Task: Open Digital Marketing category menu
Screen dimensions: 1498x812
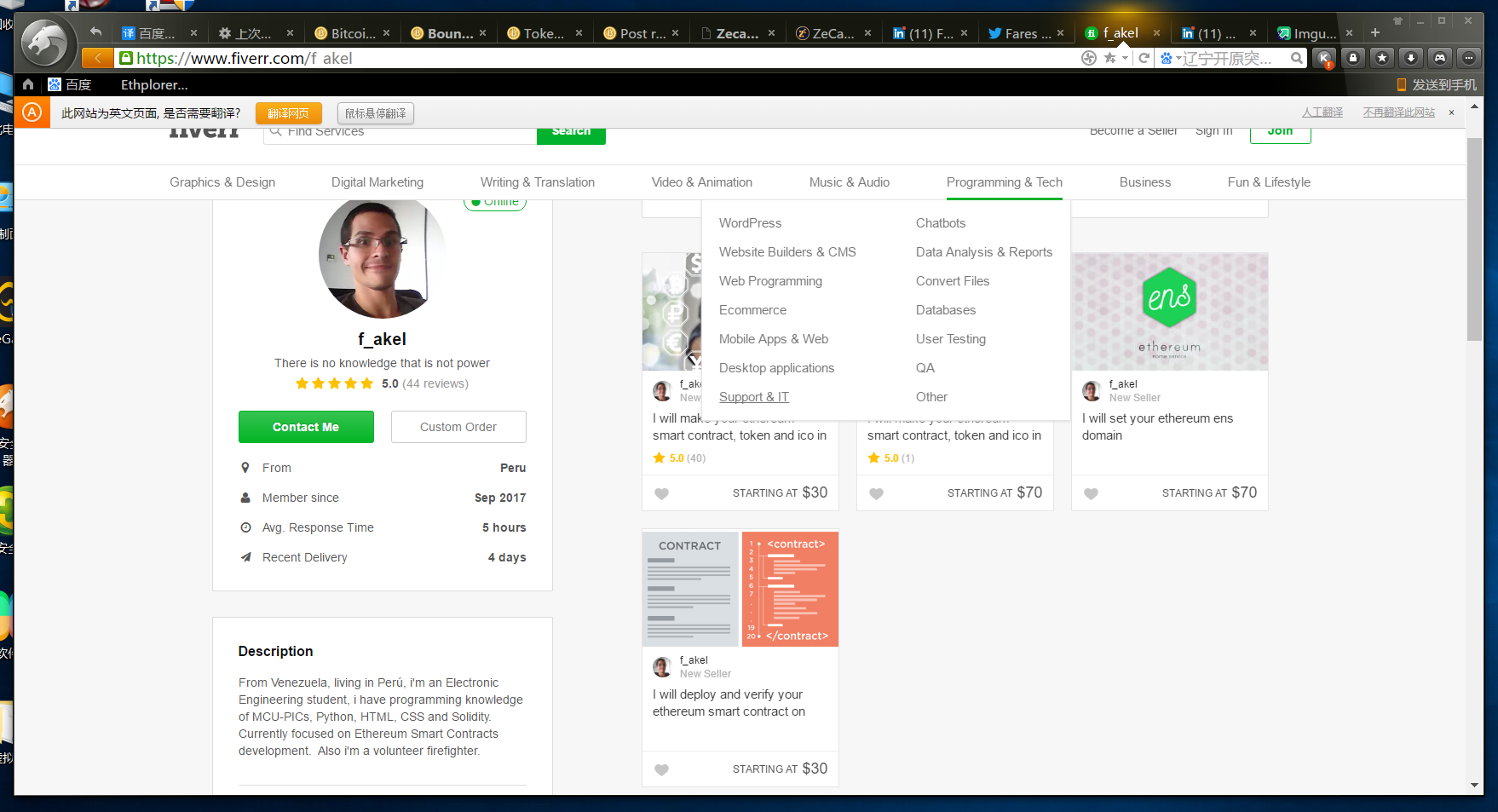Action: pyautogui.click(x=377, y=182)
